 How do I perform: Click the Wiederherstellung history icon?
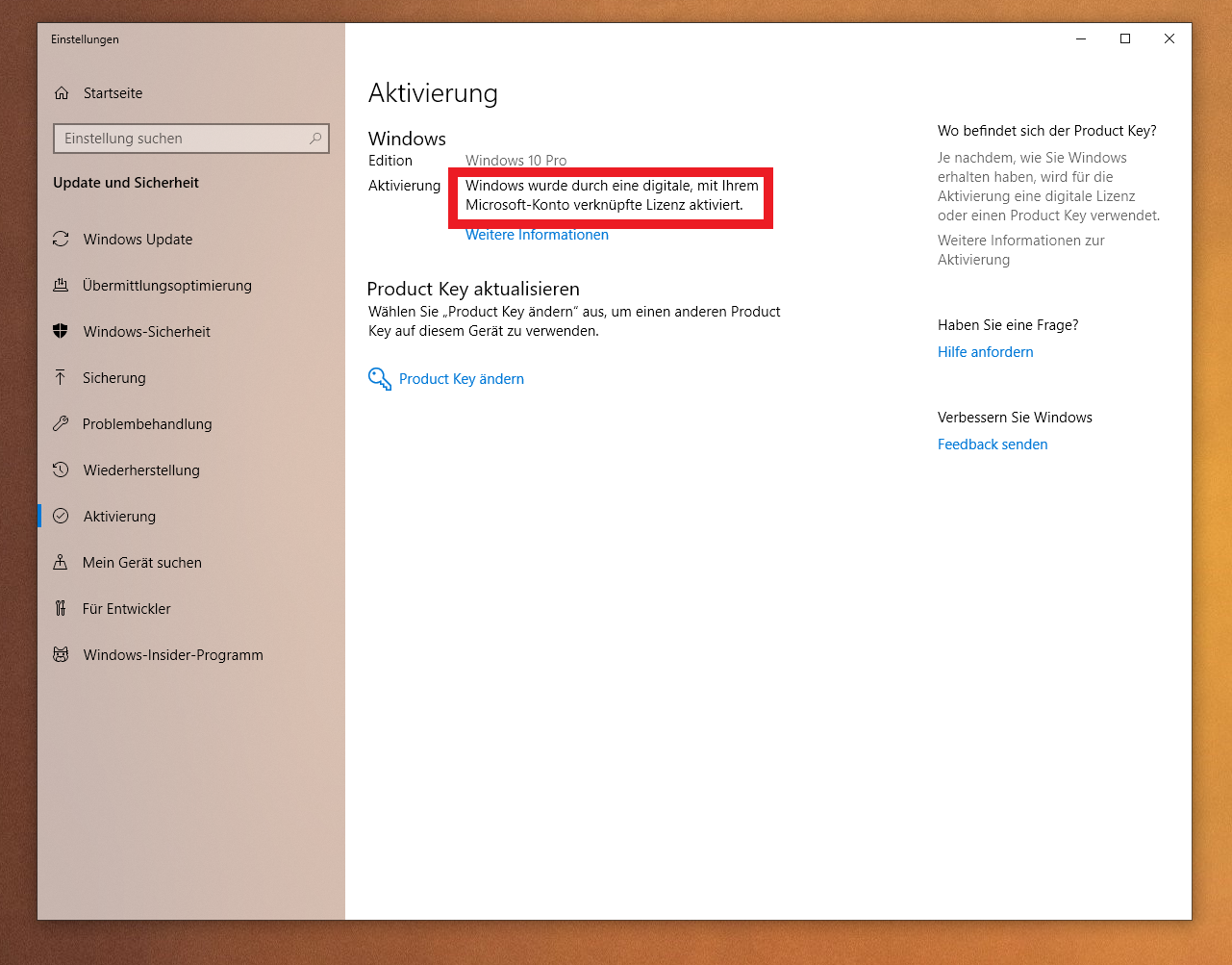[x=61, y=470]
